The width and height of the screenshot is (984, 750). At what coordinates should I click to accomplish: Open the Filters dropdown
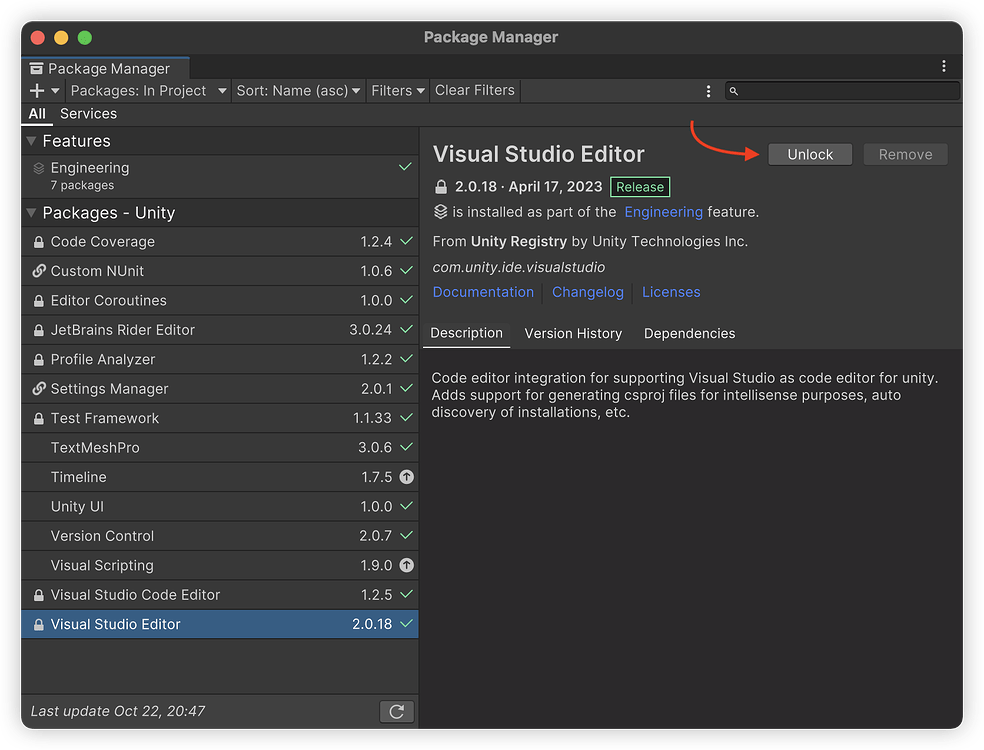[398, 91]
